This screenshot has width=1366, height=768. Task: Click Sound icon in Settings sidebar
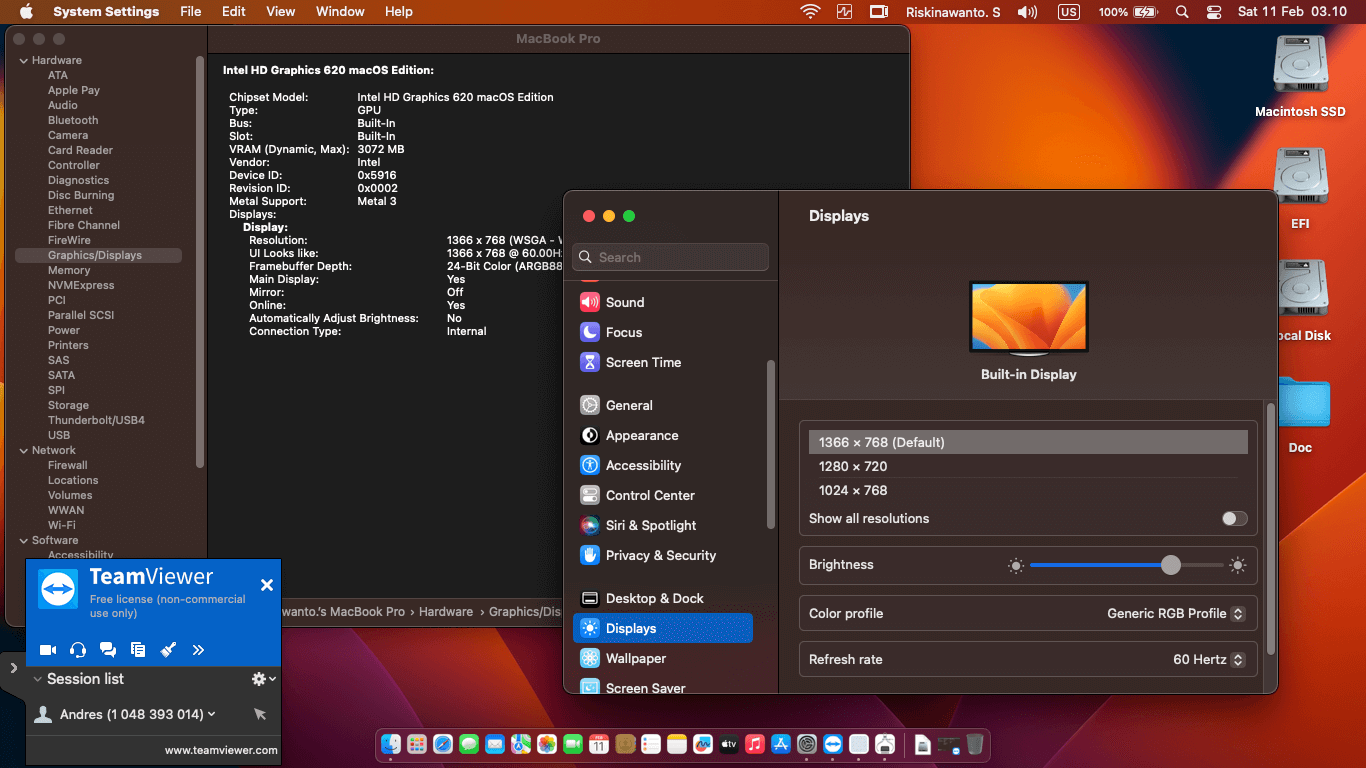(590, 302)
